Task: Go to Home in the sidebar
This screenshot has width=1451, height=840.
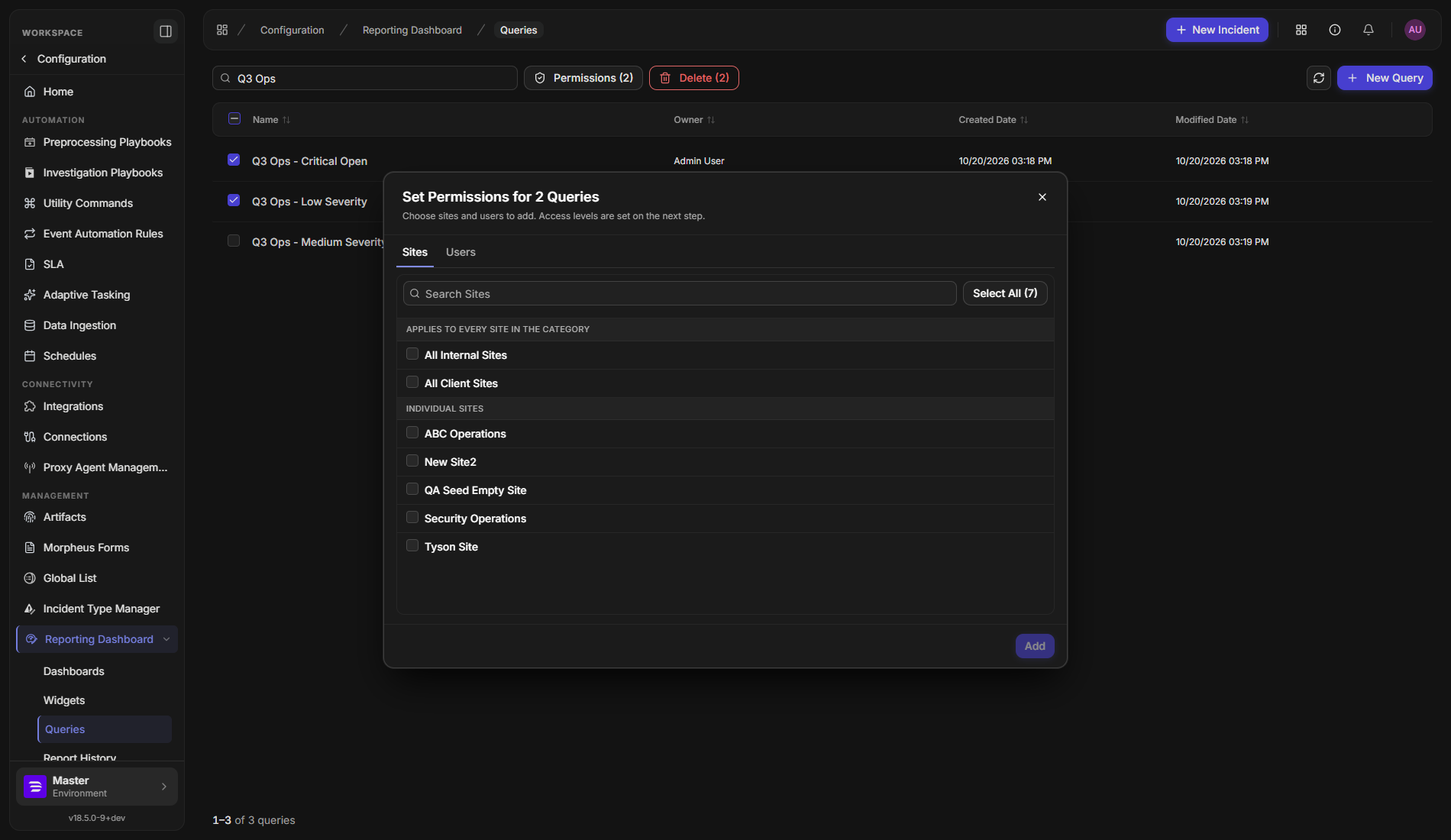Action: click(x=97, y=92)
